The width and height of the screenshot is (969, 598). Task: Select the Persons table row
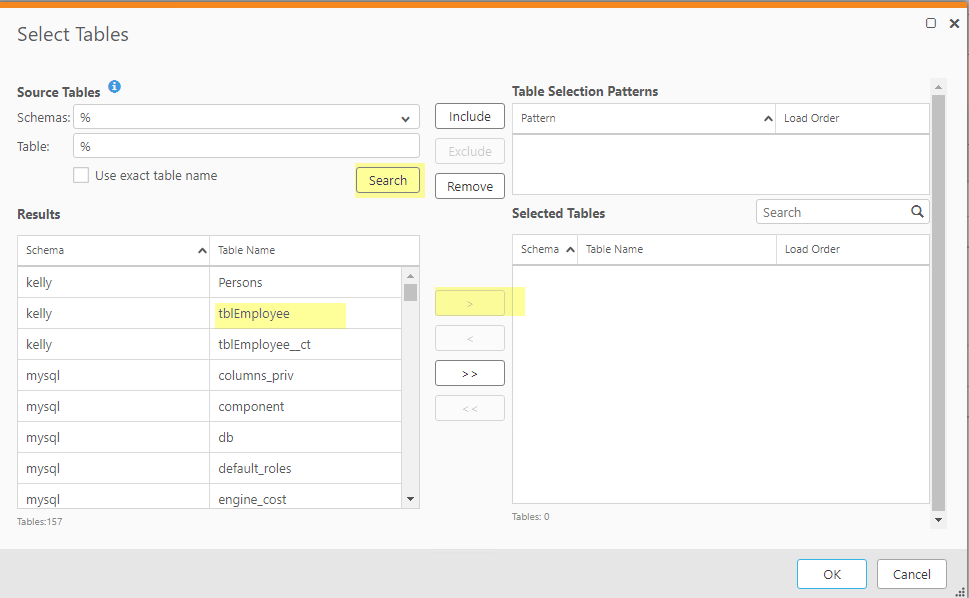pos(241,283)
